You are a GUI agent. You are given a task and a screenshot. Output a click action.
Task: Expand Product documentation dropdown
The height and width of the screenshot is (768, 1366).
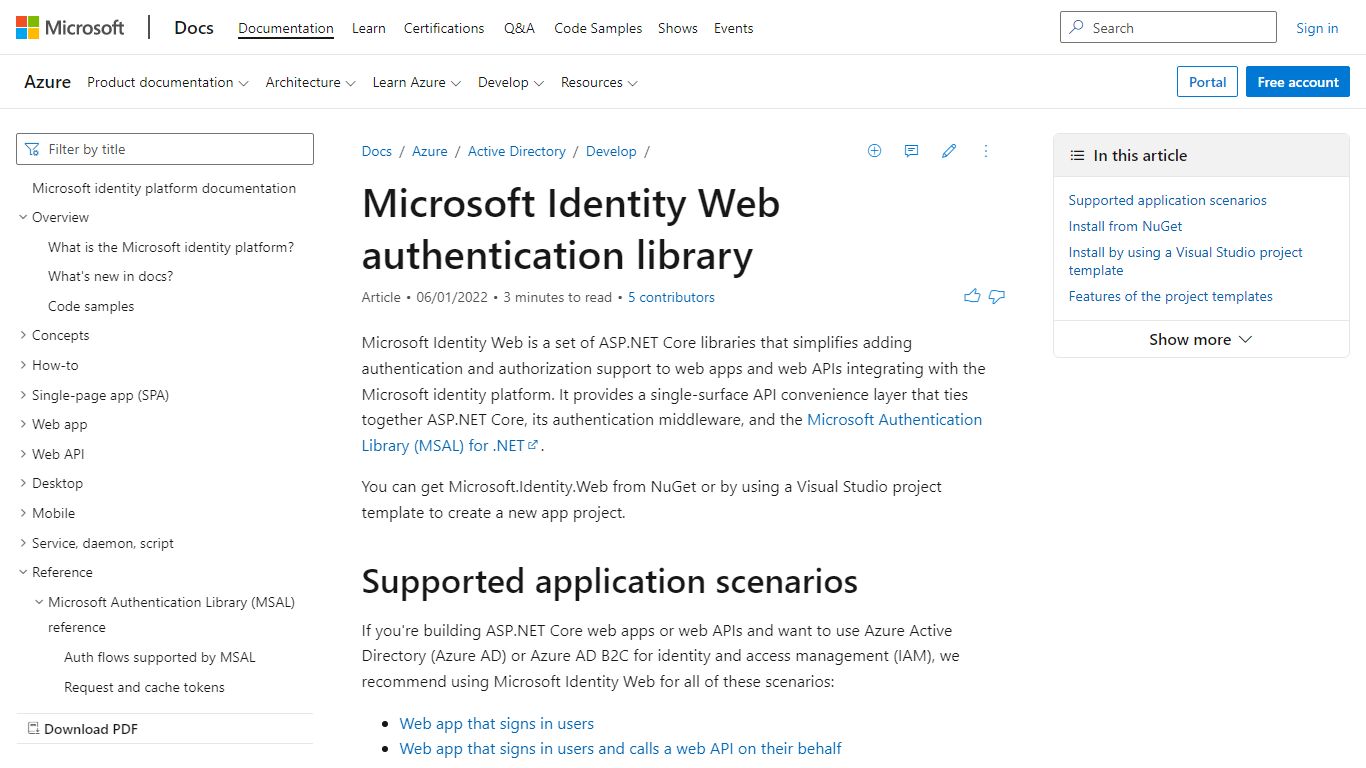pos(168,82)
